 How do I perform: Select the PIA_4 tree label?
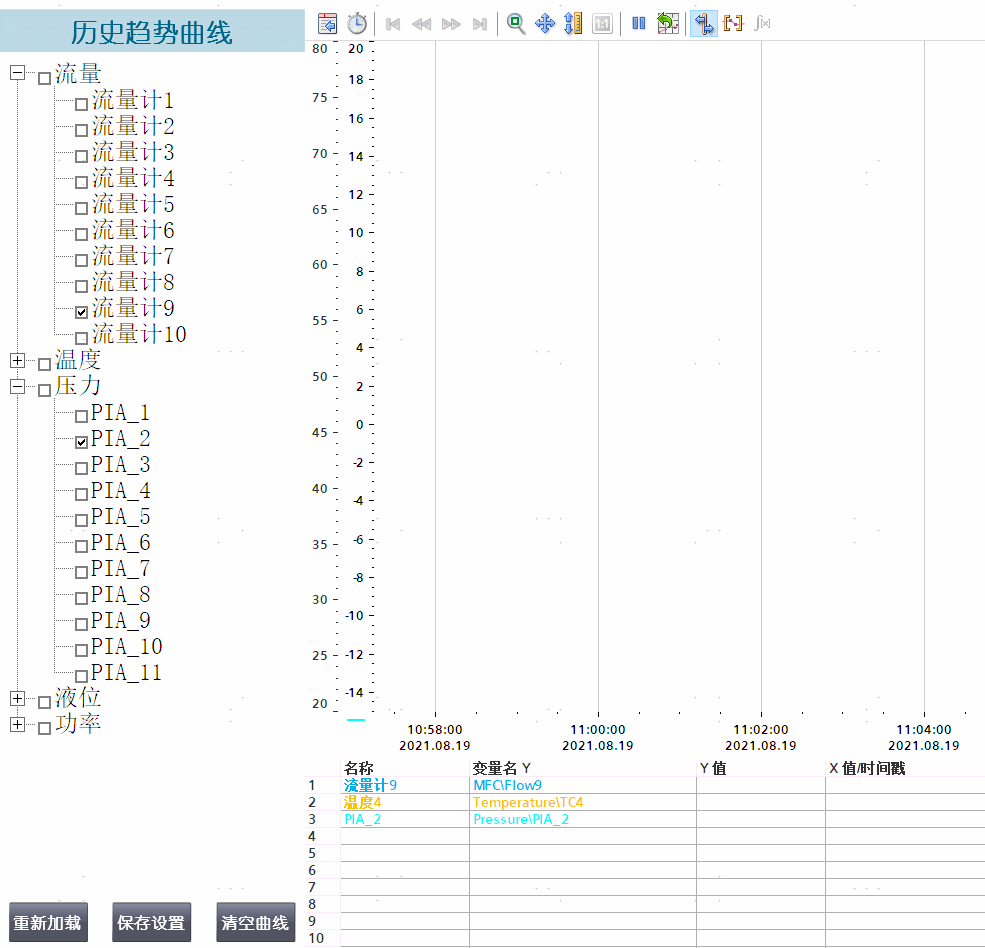point(121,491)
